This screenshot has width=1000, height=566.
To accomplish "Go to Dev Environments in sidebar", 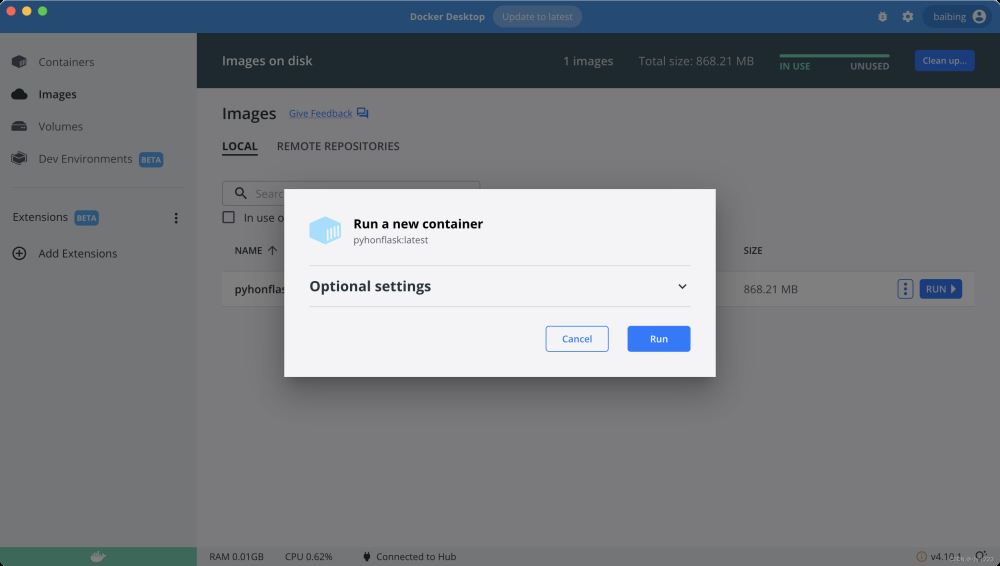I will point(85,158).
